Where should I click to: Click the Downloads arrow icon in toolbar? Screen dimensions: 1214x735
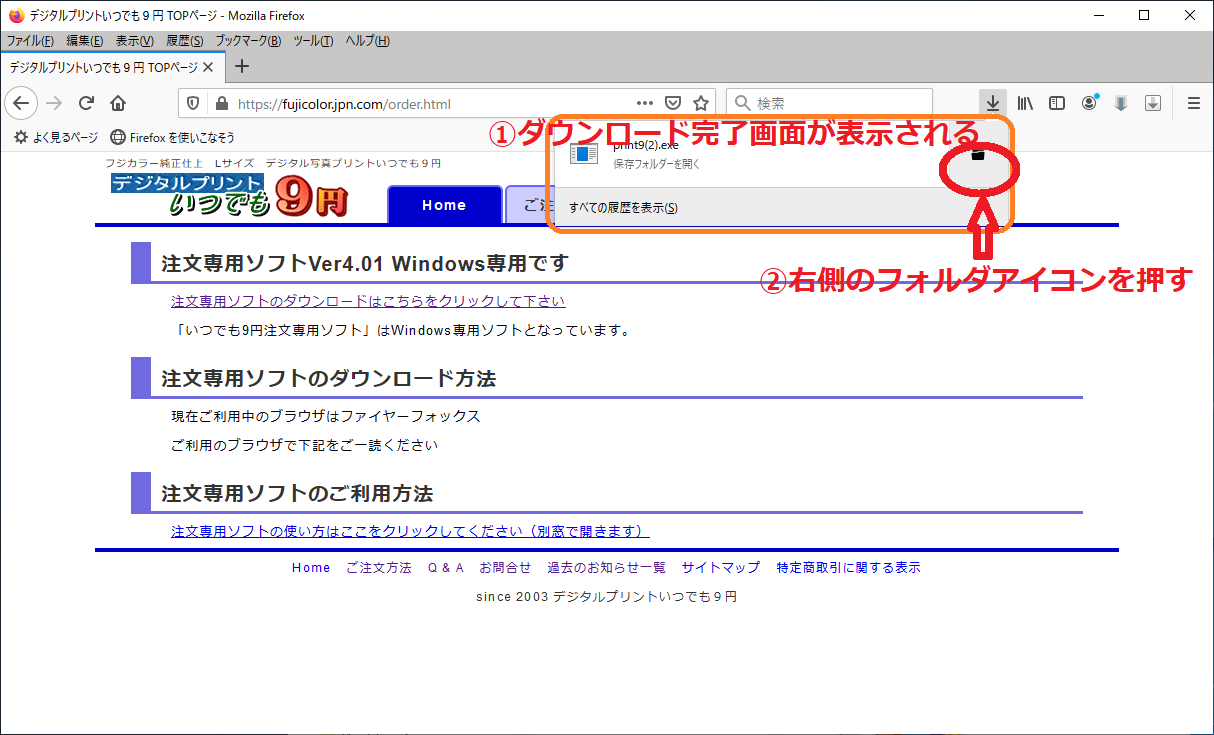tap(991, 103)
